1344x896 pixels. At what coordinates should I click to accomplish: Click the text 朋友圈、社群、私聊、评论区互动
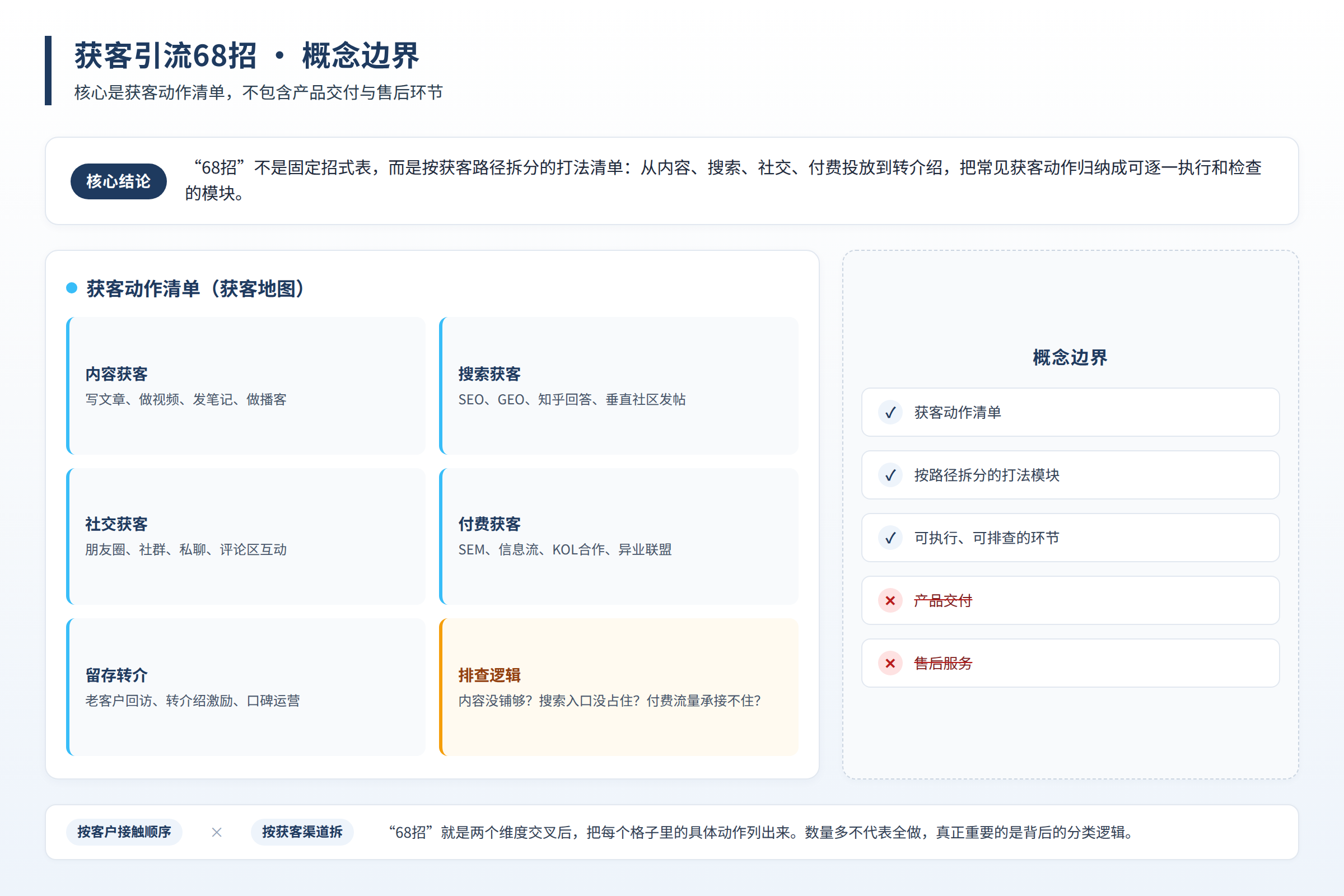pos(186,550)
